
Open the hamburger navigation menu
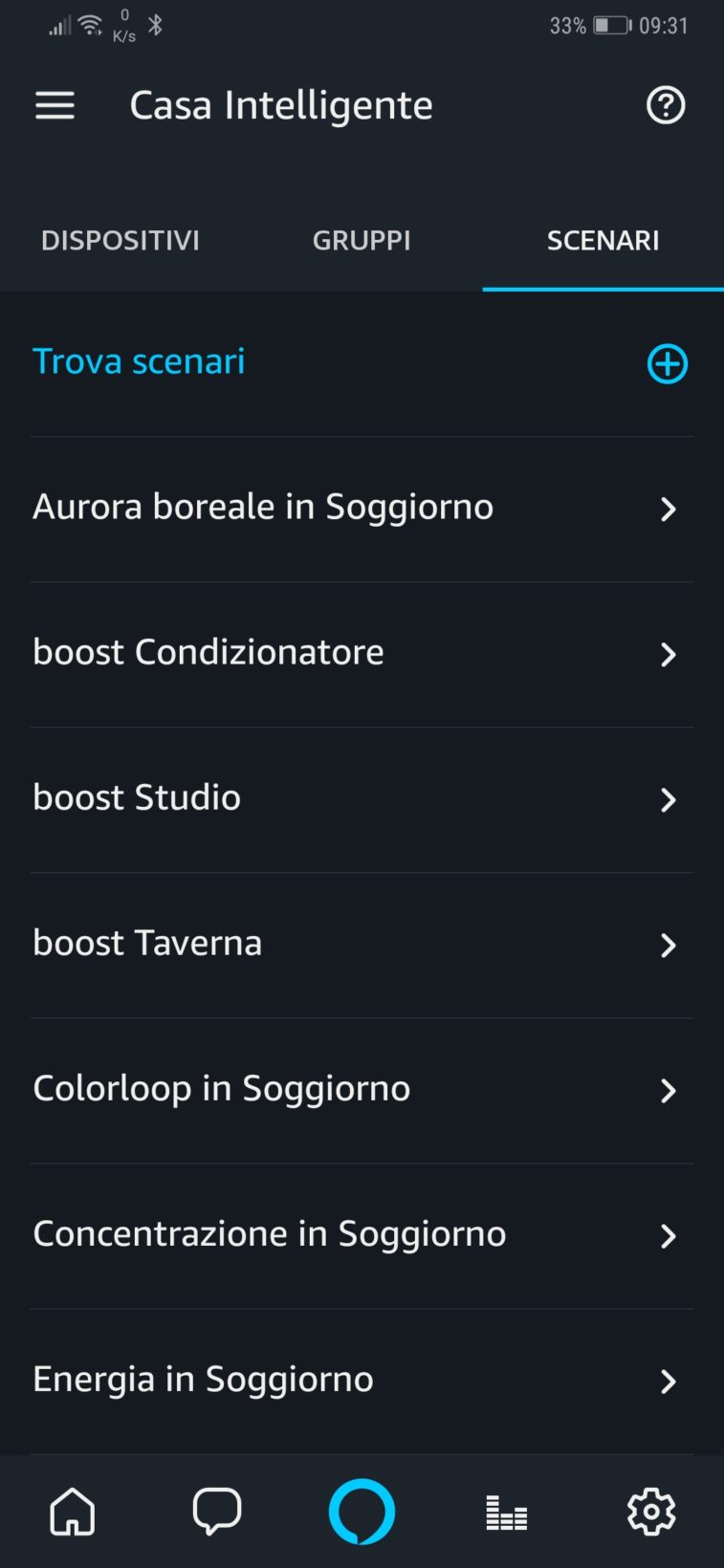pyautogui.click(x=55, y=105)
